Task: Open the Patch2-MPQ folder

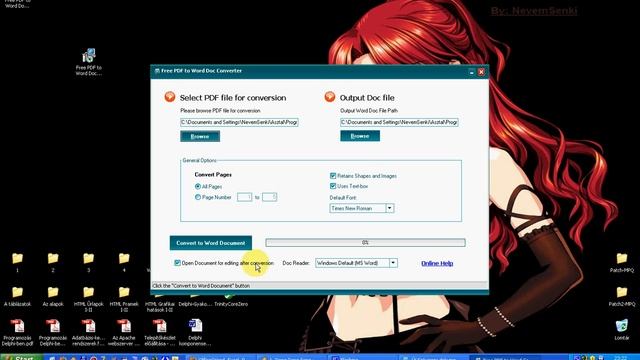Action: pos(622,296)
